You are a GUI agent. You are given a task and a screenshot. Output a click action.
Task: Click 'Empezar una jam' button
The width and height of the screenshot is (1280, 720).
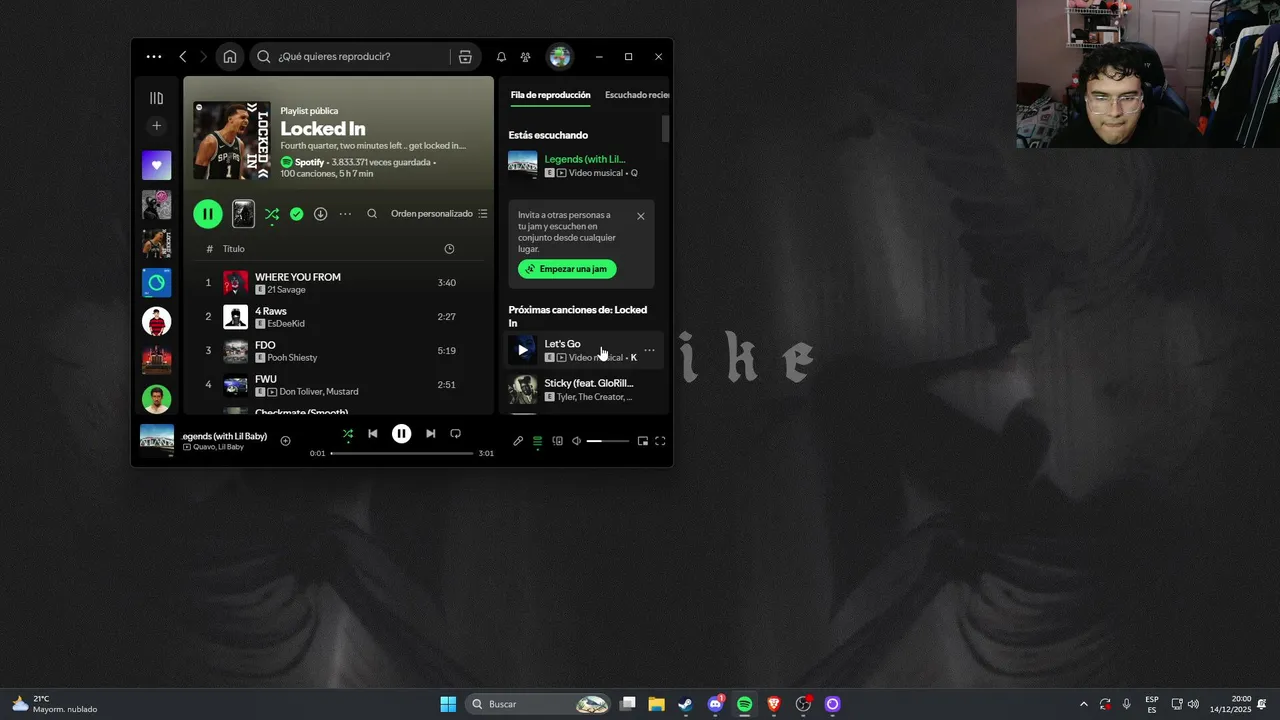point(567,269)
